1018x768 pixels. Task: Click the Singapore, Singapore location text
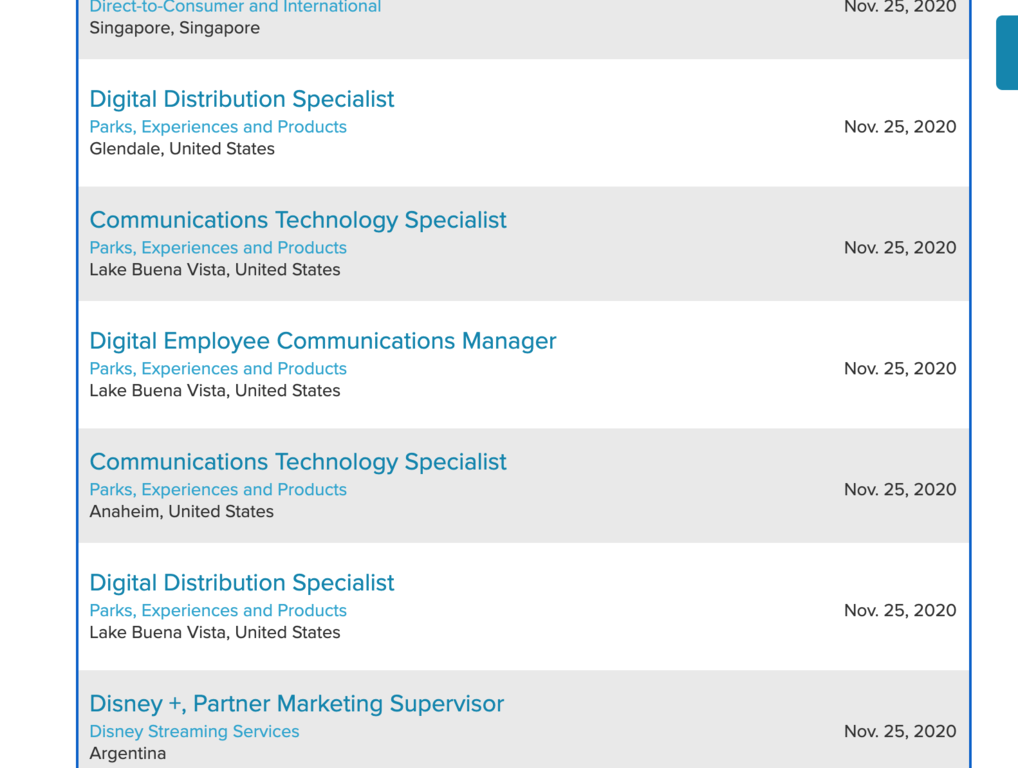click(174, 28)
